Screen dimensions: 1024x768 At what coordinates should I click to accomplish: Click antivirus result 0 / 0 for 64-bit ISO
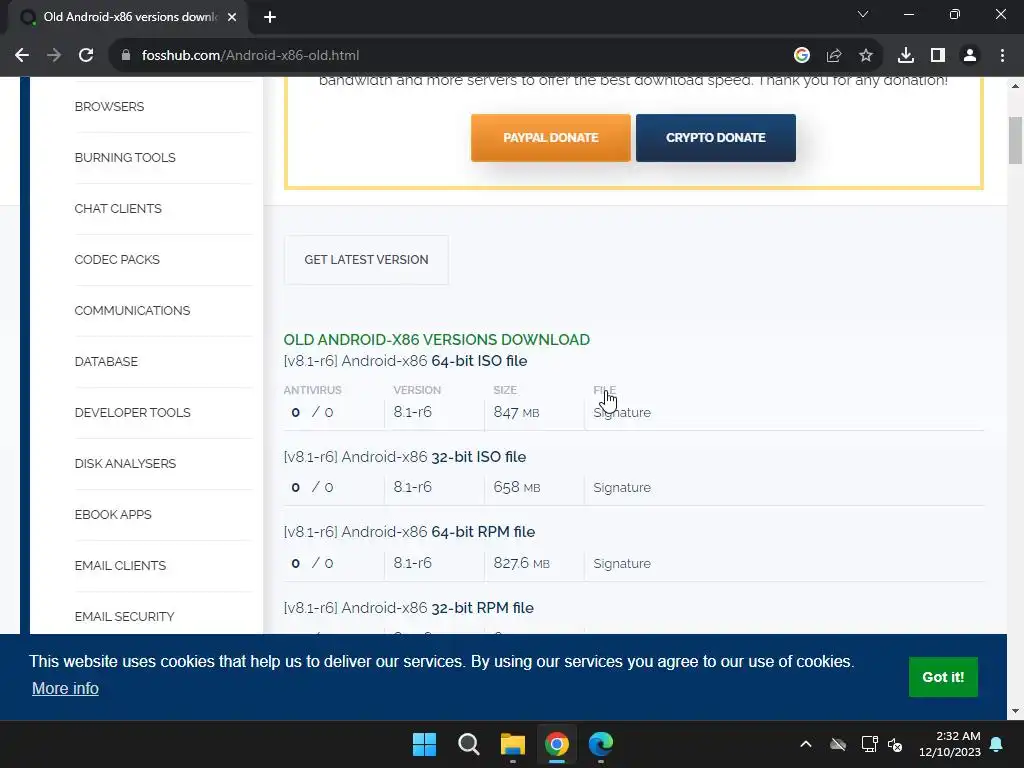pyautogui.click(x=312, y=413)
